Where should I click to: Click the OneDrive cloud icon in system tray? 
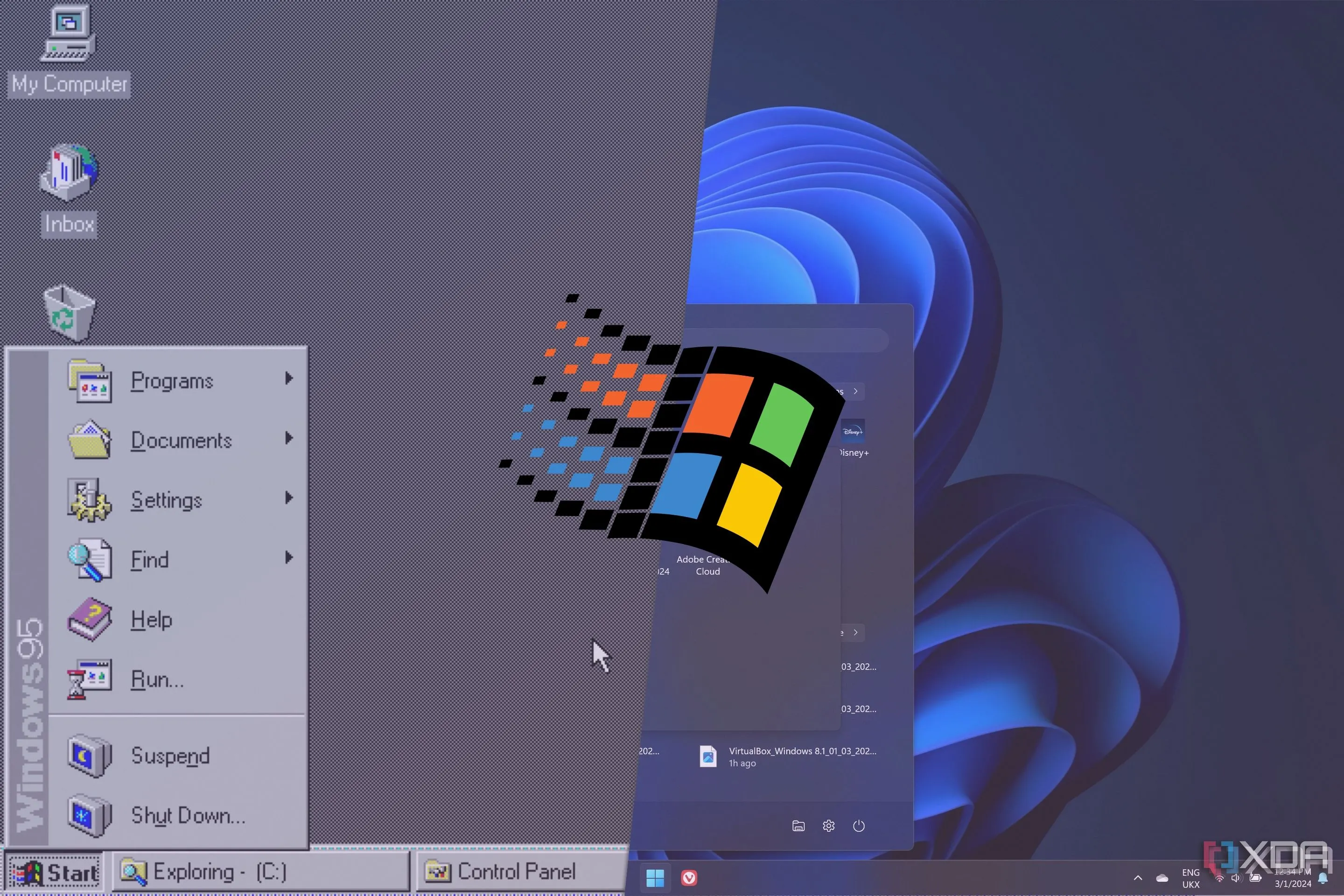point(1162,878)
